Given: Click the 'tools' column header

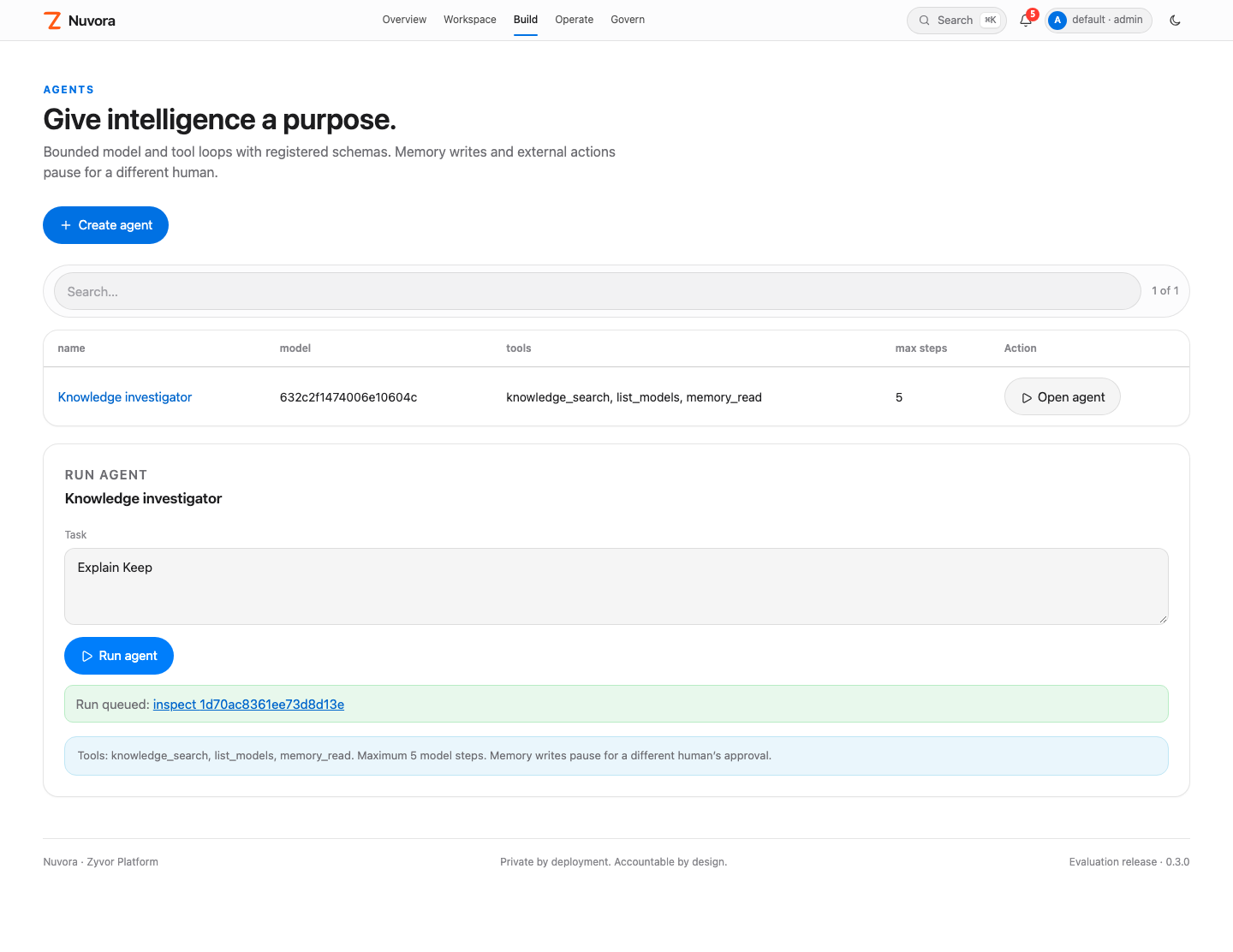Looking at the screenshot, I should [519, 348].
